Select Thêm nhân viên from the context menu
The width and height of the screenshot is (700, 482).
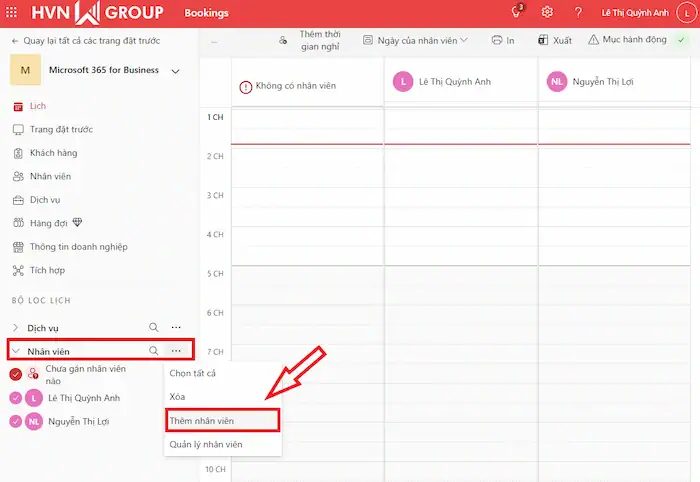point(222,420)
